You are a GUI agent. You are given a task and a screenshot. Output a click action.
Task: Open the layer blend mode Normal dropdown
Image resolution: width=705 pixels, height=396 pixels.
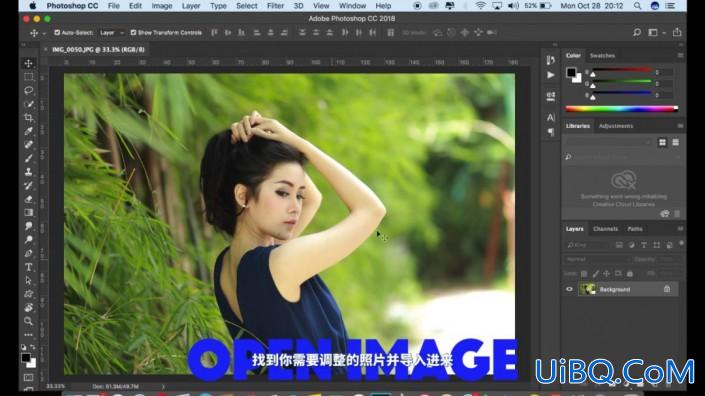596,259
